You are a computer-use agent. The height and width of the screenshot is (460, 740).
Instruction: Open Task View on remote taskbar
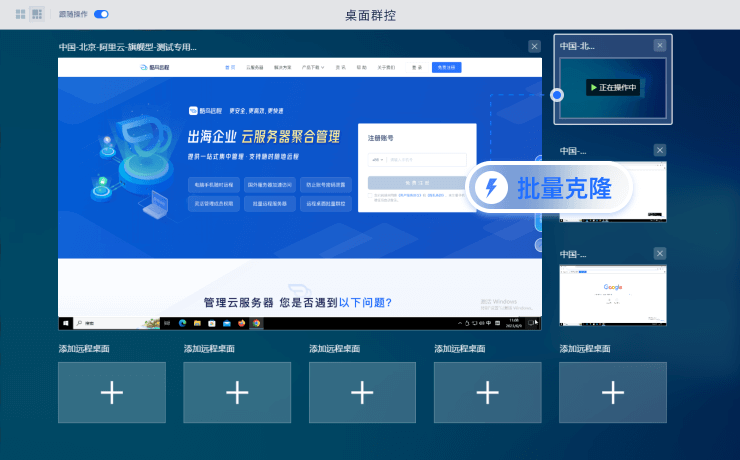click(167, 323)
